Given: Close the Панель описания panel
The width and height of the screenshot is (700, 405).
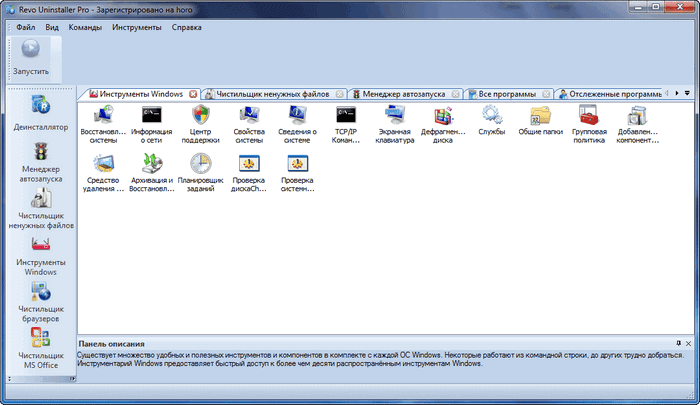Looking at the screenshot, I should [688, 343].
